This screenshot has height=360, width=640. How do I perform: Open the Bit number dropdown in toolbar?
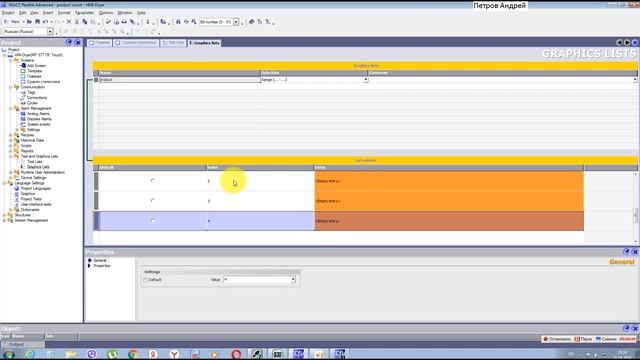point(236,22)
